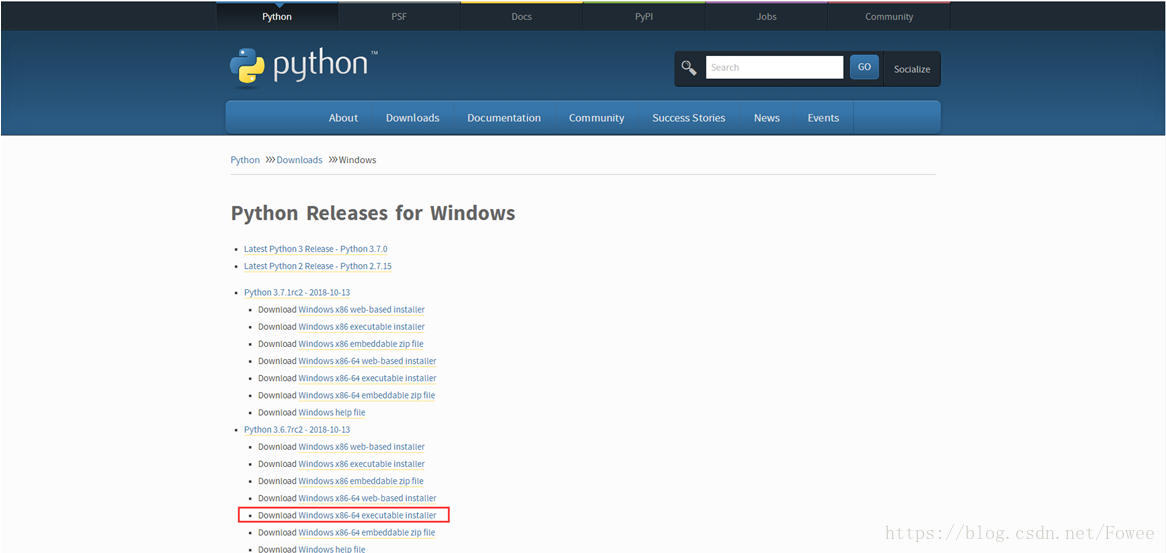The height and width of the screenshot is (553, 1166).
Task: Open the Community item in blue navigation bar
Action: pos(596,117)
